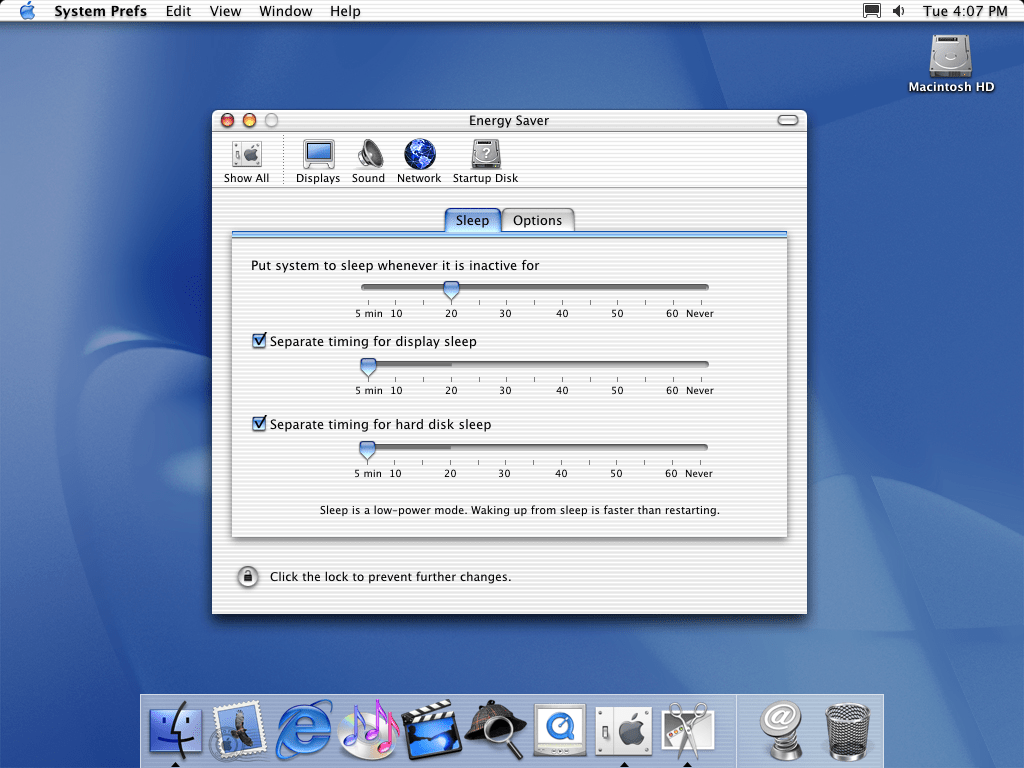
Task: Switch to the Options tab
Action: click(x=537, y=221)
